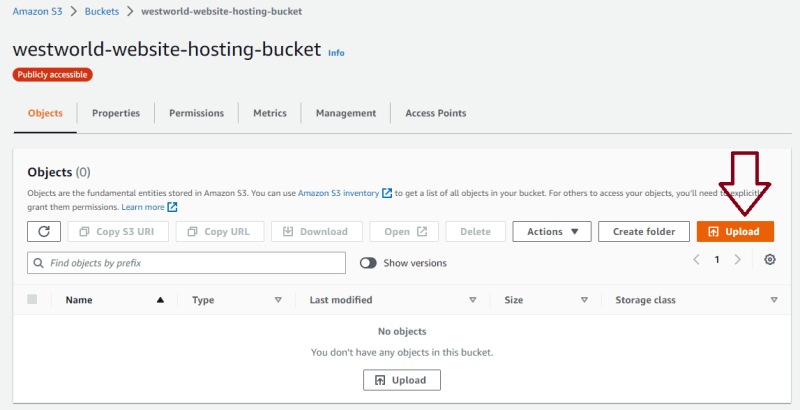Open the Properties tab
Image resolution: width=800 pixels, height=410 pixels.
point(116,113)
